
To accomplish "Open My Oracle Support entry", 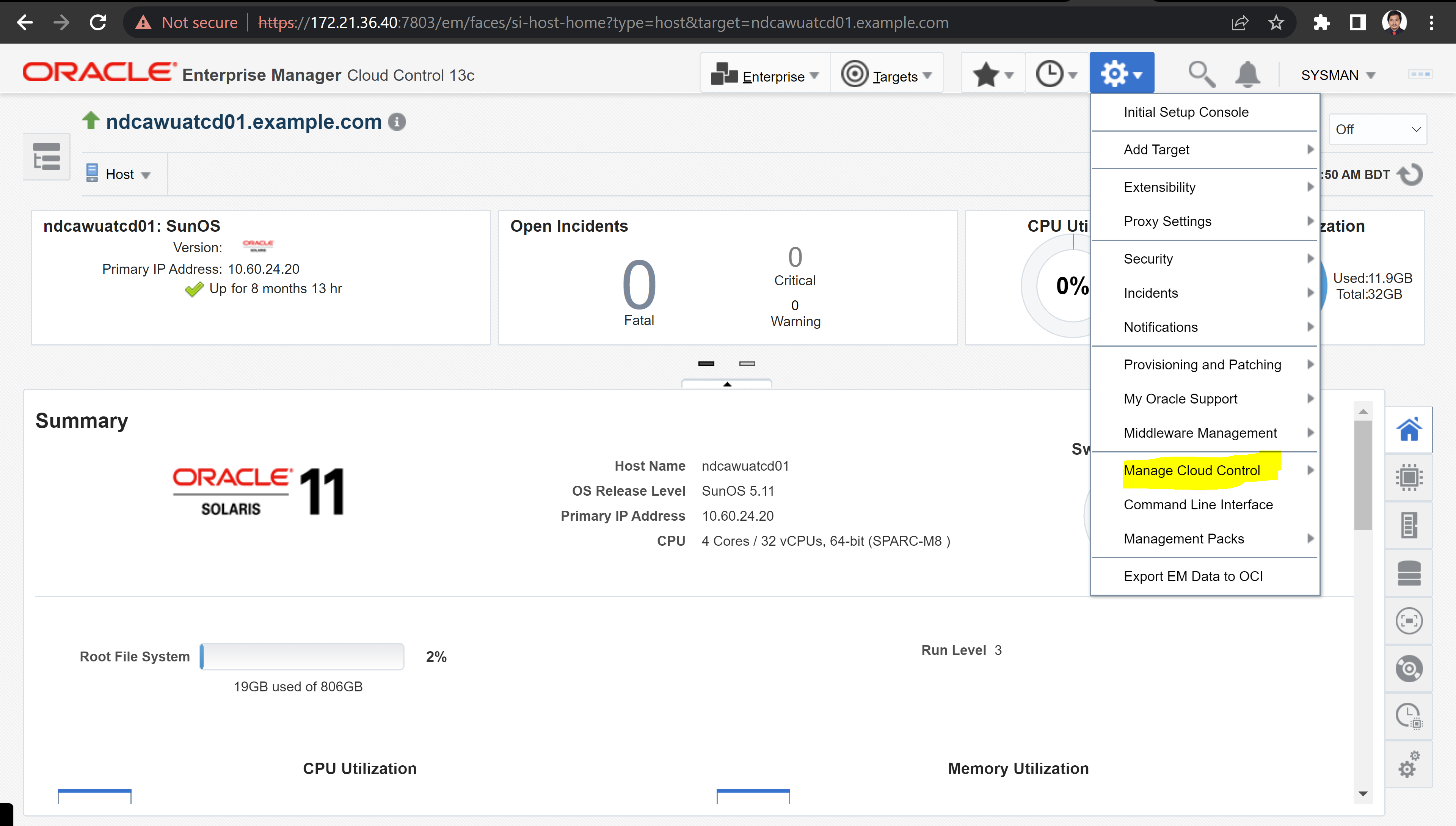I will click(x=1204, y=399).
